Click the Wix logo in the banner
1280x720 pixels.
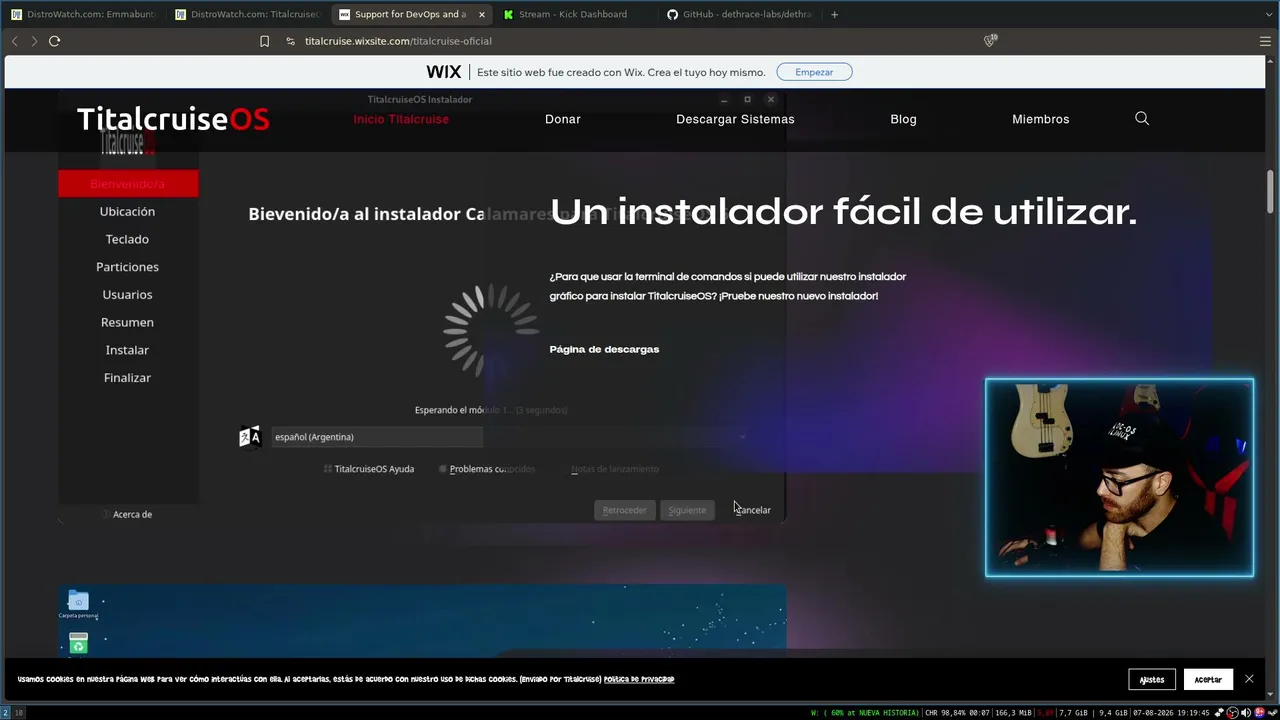click(444, 72)
